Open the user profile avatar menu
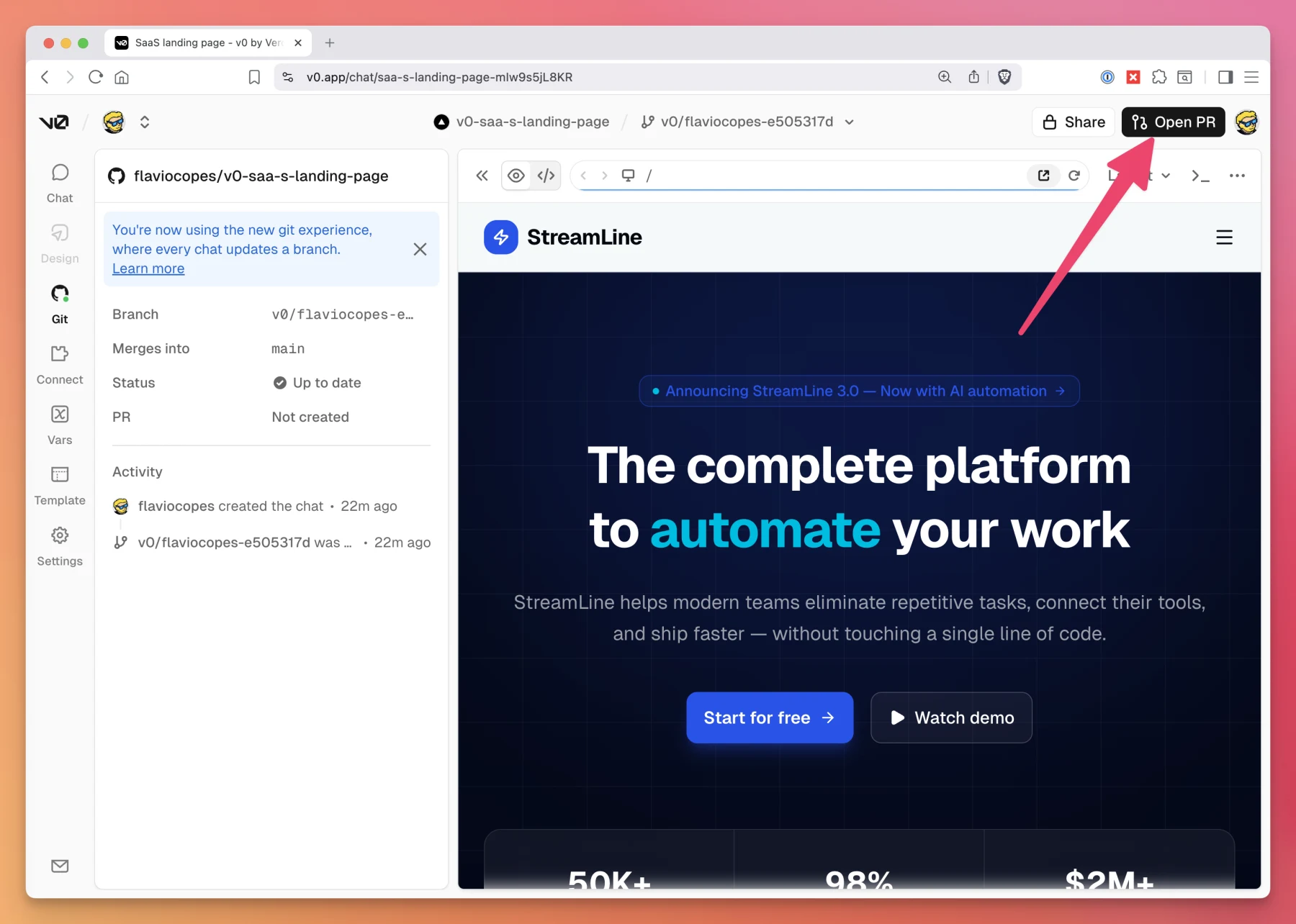The height and width of the screenshot is (924, 1296). click(x=1246, y=122)
